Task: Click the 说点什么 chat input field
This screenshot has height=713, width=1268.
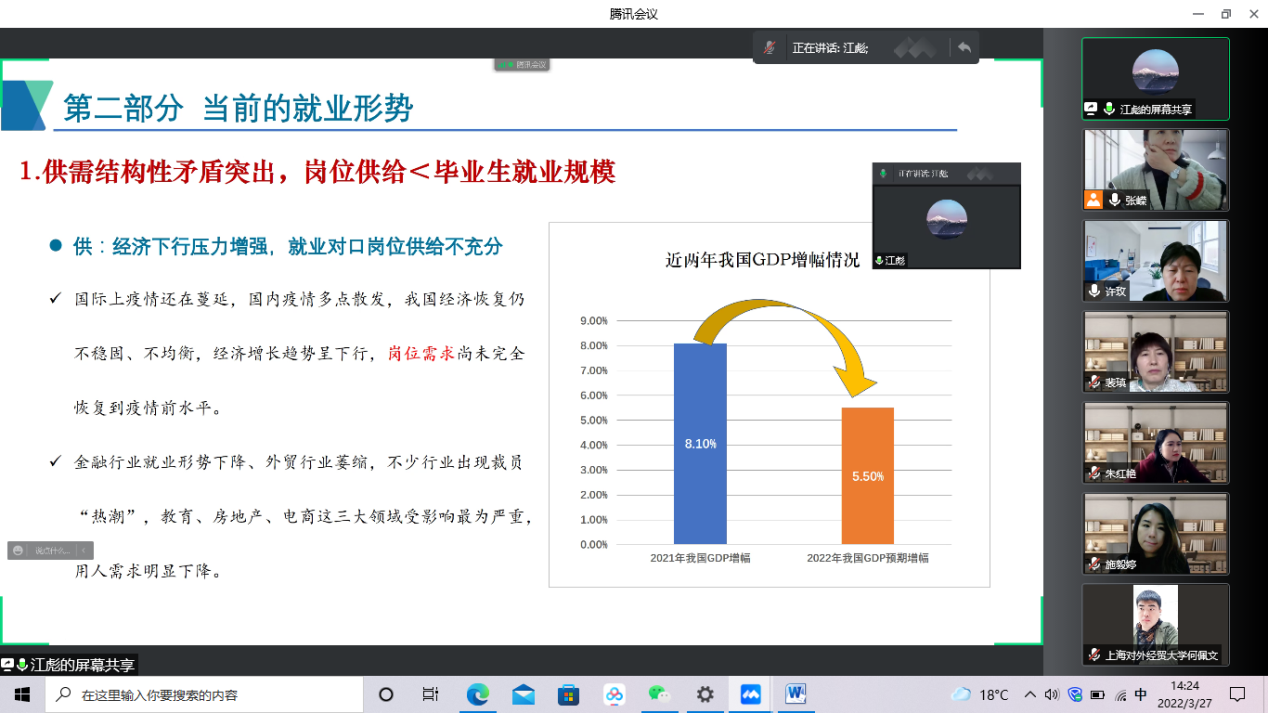Action: click(52, 550)
